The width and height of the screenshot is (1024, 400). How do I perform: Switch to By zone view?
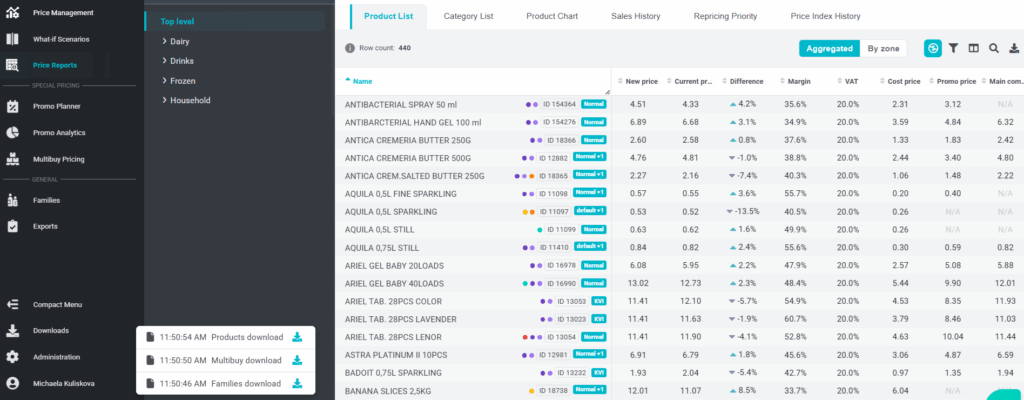tap(883, 48)
